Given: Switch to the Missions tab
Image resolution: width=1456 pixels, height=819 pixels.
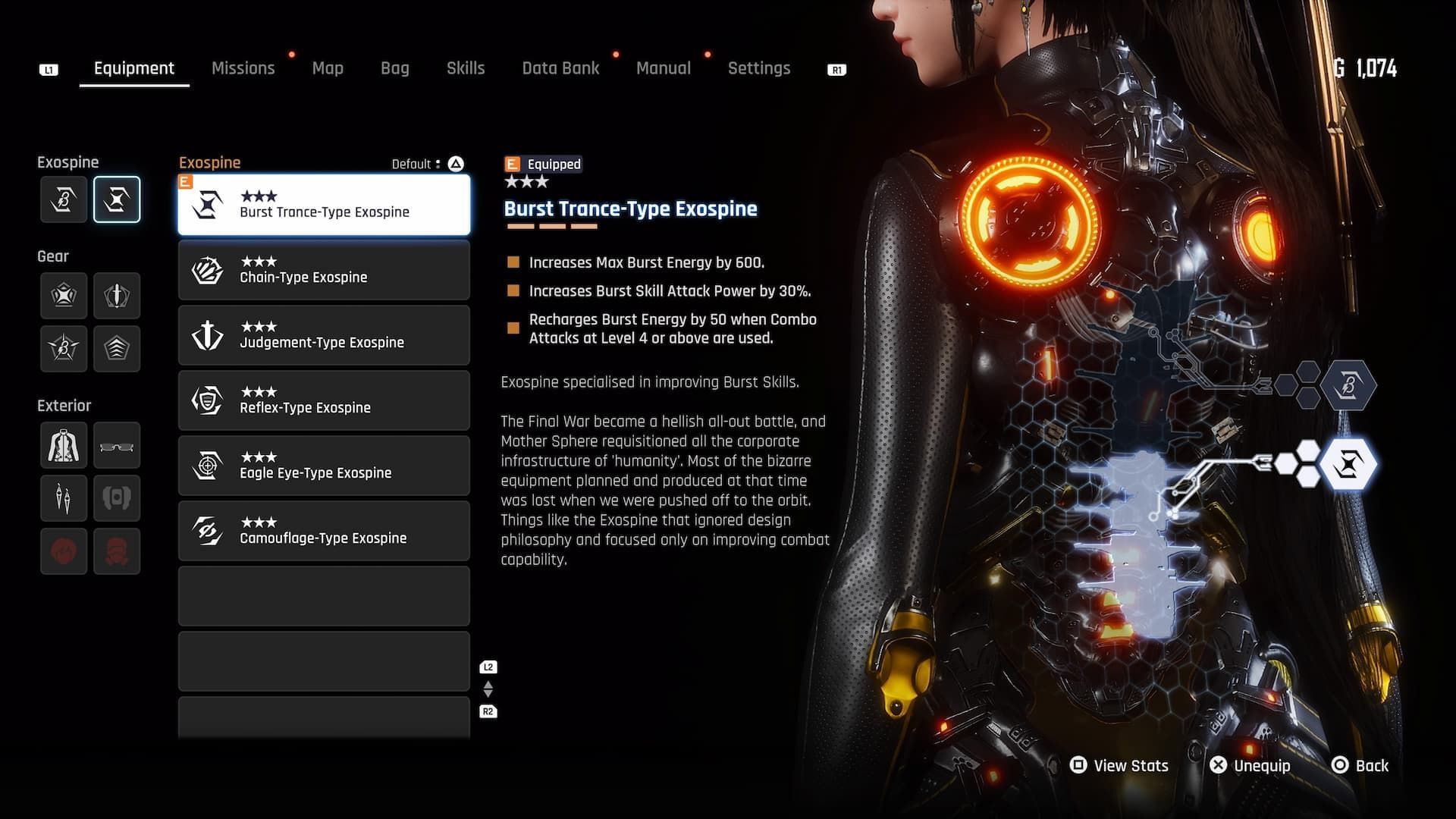Looking at the screenshot, I should click(x=243, y=68).
